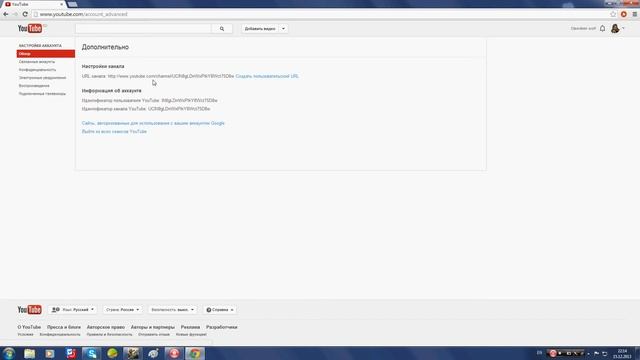Image resolution: width=640 pixels, height=360 pixels.
Task: Open the green round taskbar app icon
Action: point(112,353)
